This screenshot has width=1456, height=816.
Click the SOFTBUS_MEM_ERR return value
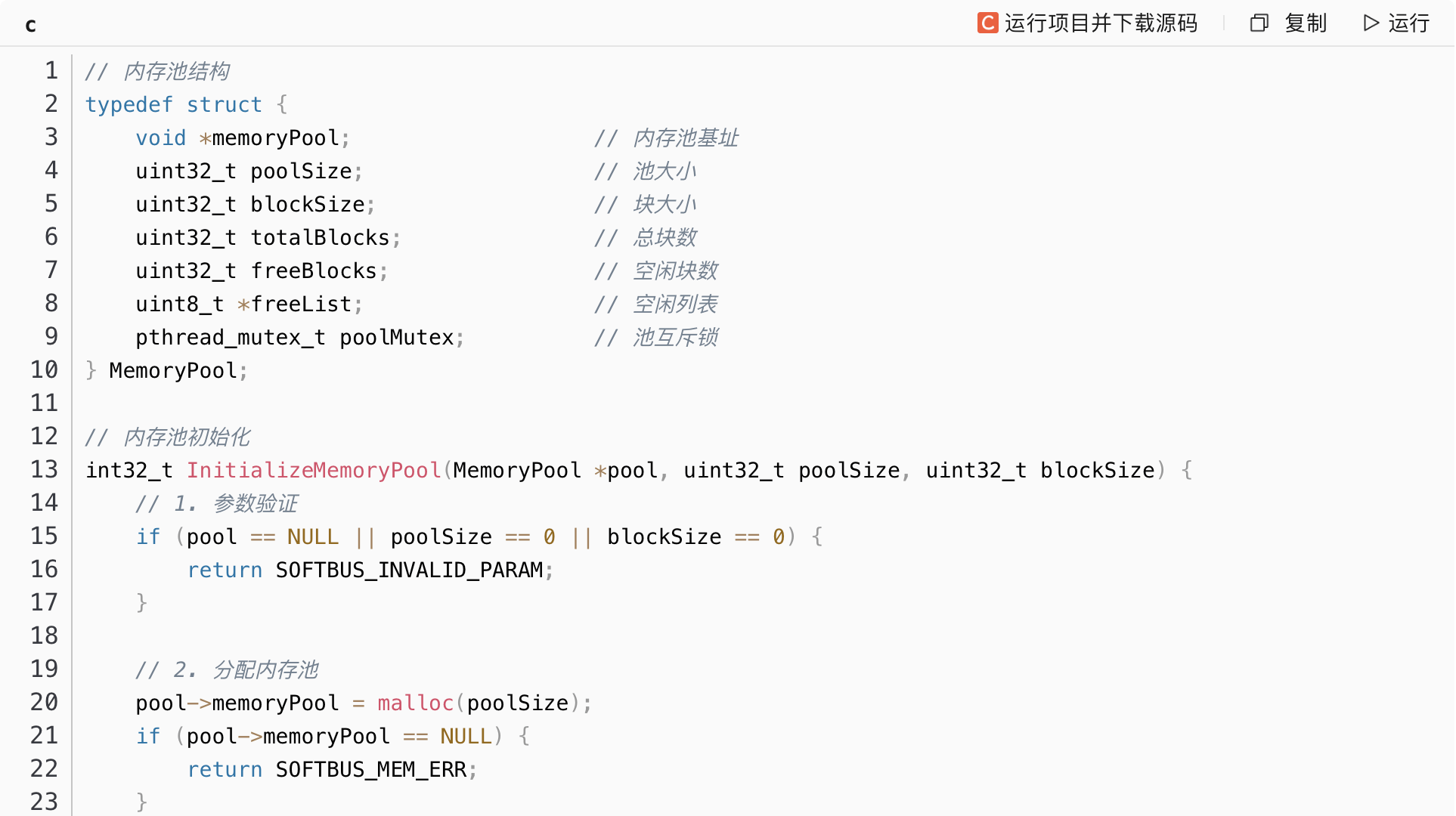coord(370,769)
